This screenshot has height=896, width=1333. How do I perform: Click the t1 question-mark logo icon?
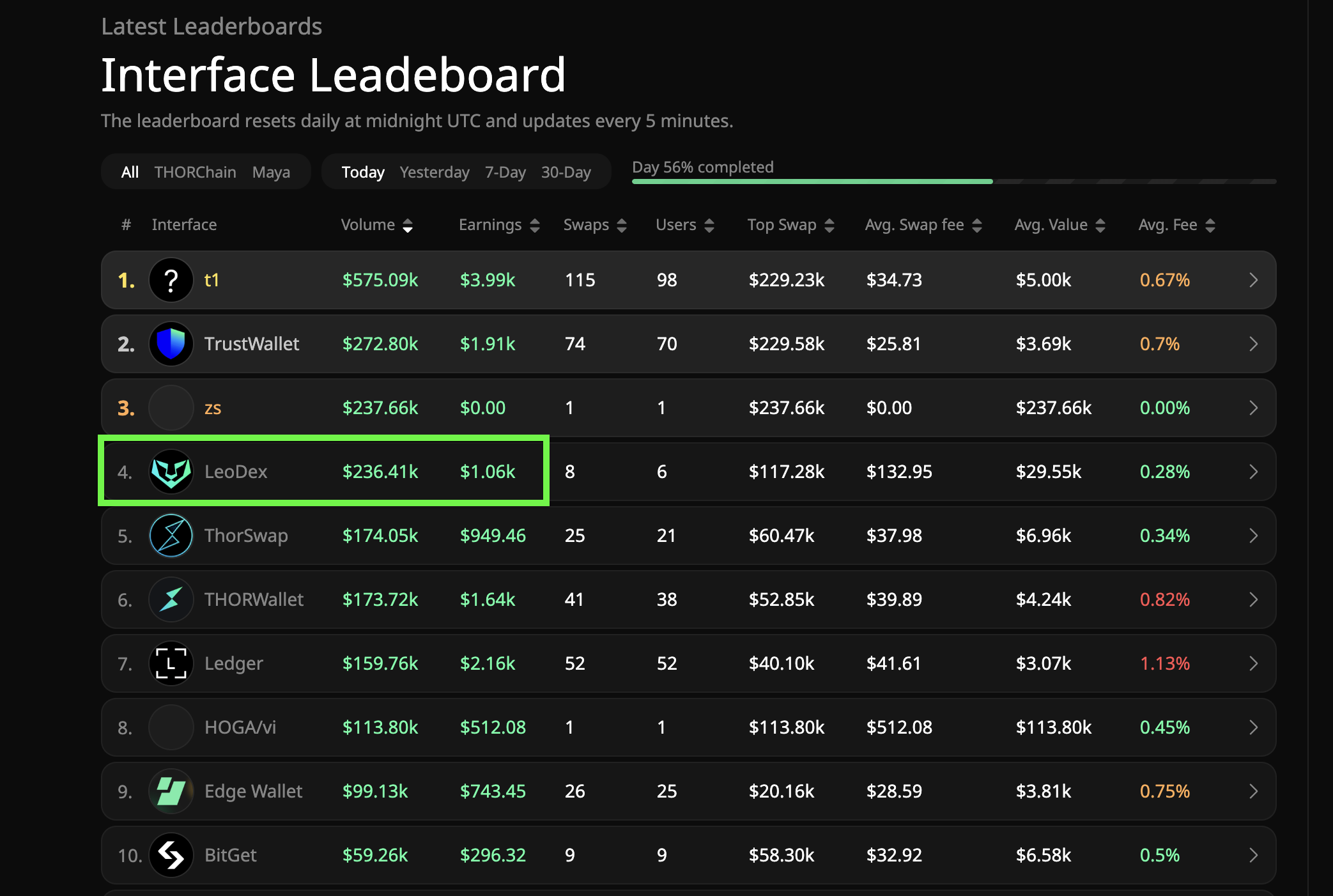coord(171,280)
